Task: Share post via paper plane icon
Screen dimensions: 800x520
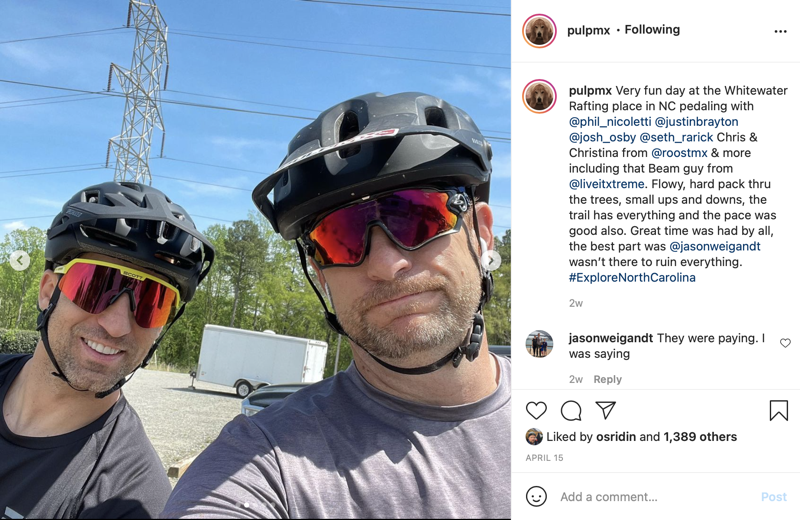Action: pos(606,410)
